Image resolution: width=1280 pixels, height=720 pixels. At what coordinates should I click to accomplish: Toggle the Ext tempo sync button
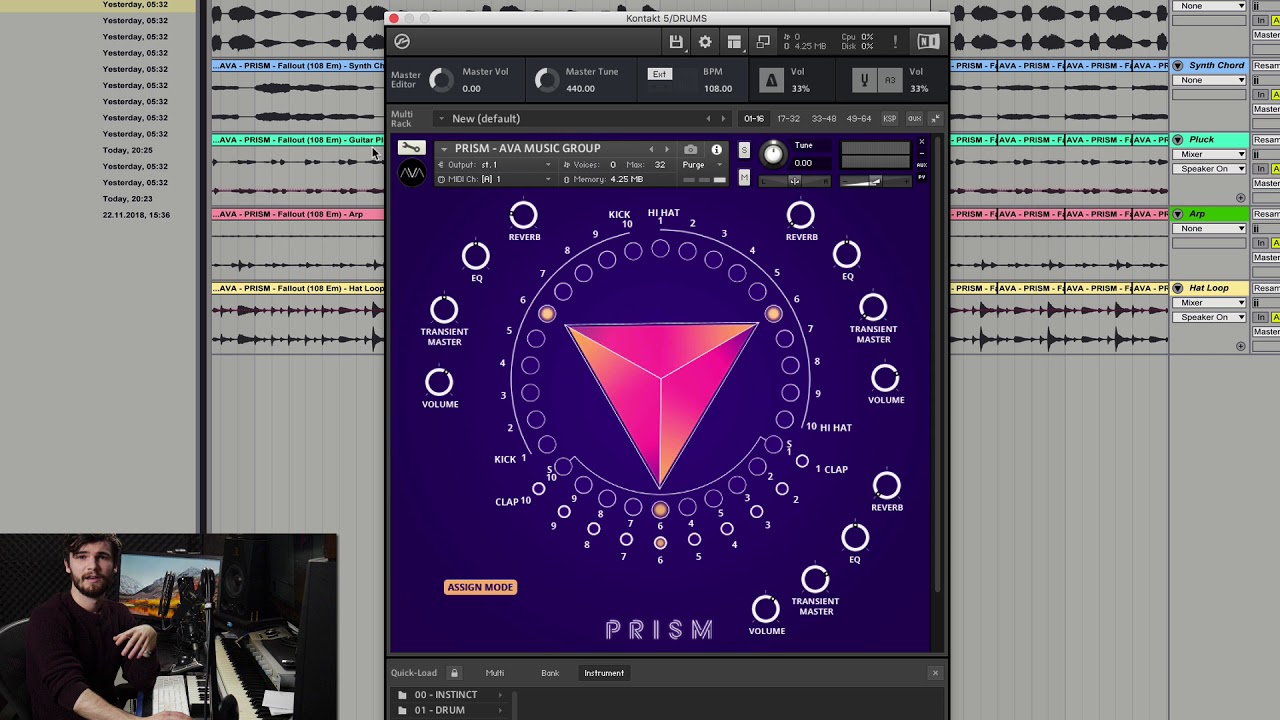(x=659, y=75)
